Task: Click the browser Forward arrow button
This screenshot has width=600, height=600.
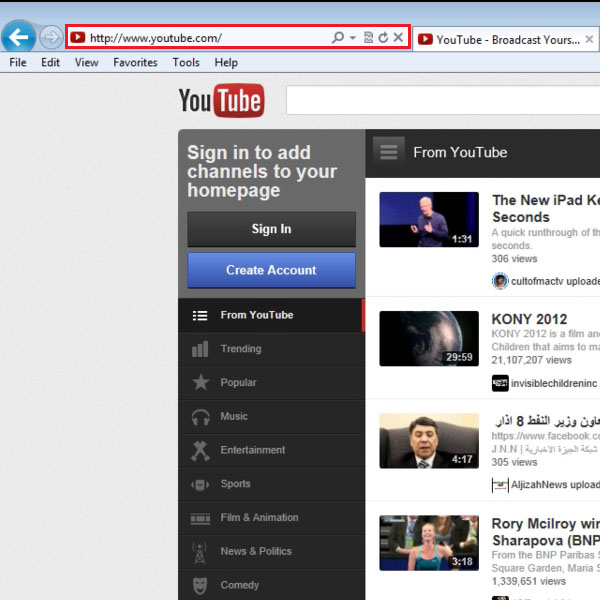Action: pyautogui.click(x=51, y=38)
